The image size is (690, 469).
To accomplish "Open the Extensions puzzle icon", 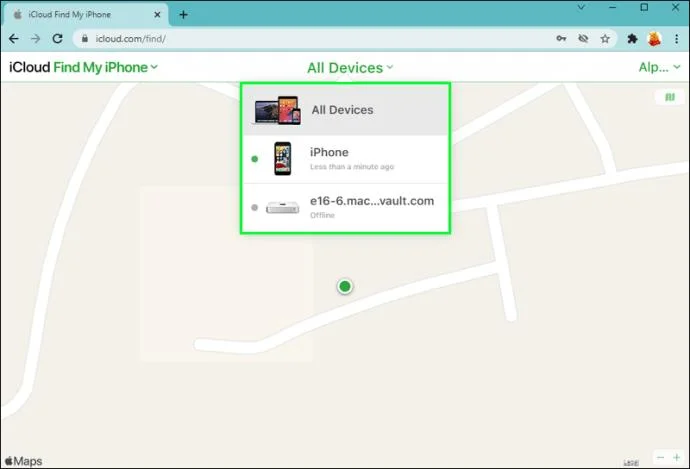I will click(x=632, y=39).
